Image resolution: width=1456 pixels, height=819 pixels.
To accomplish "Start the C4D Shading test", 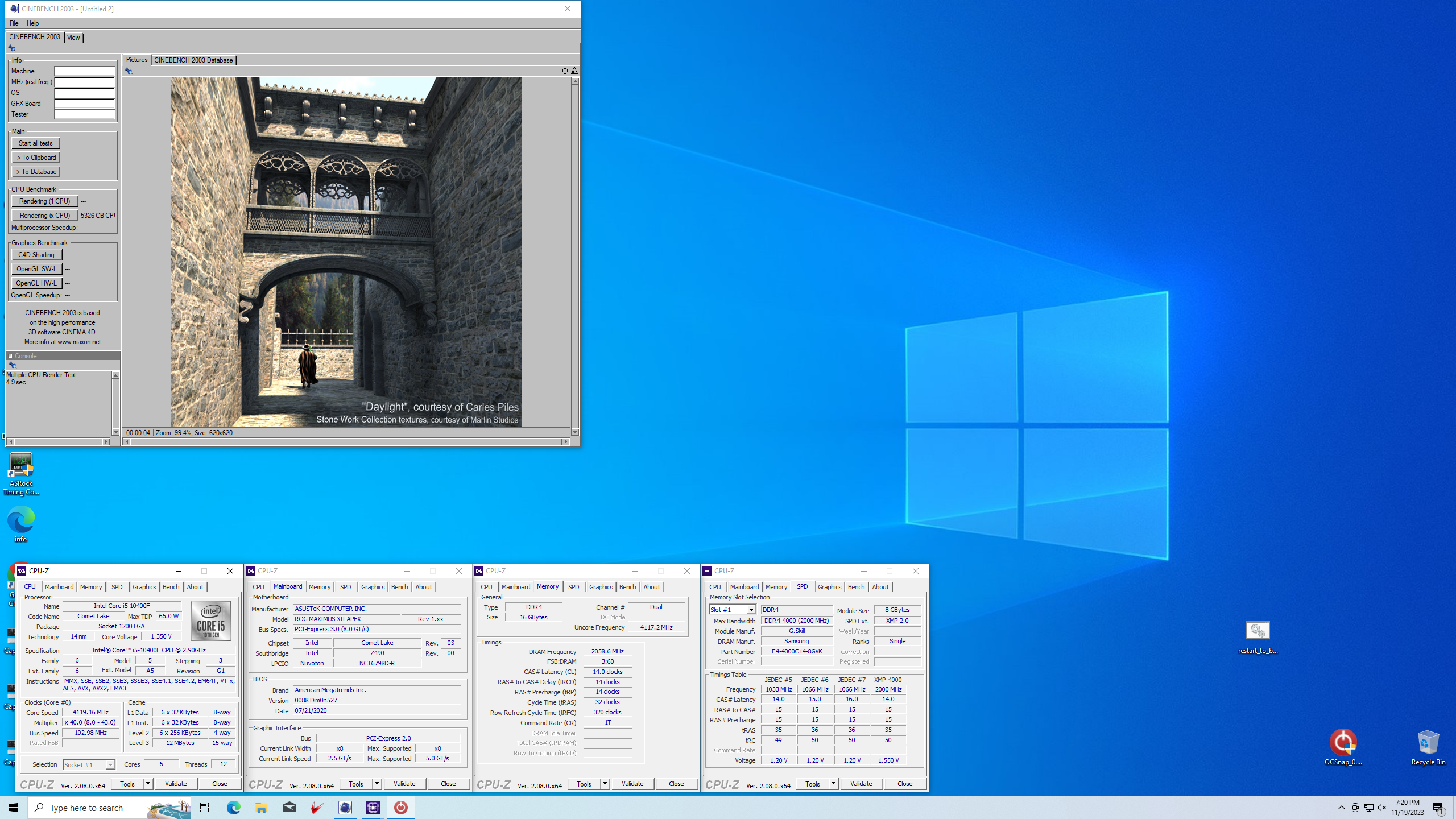I will [36, 255].
